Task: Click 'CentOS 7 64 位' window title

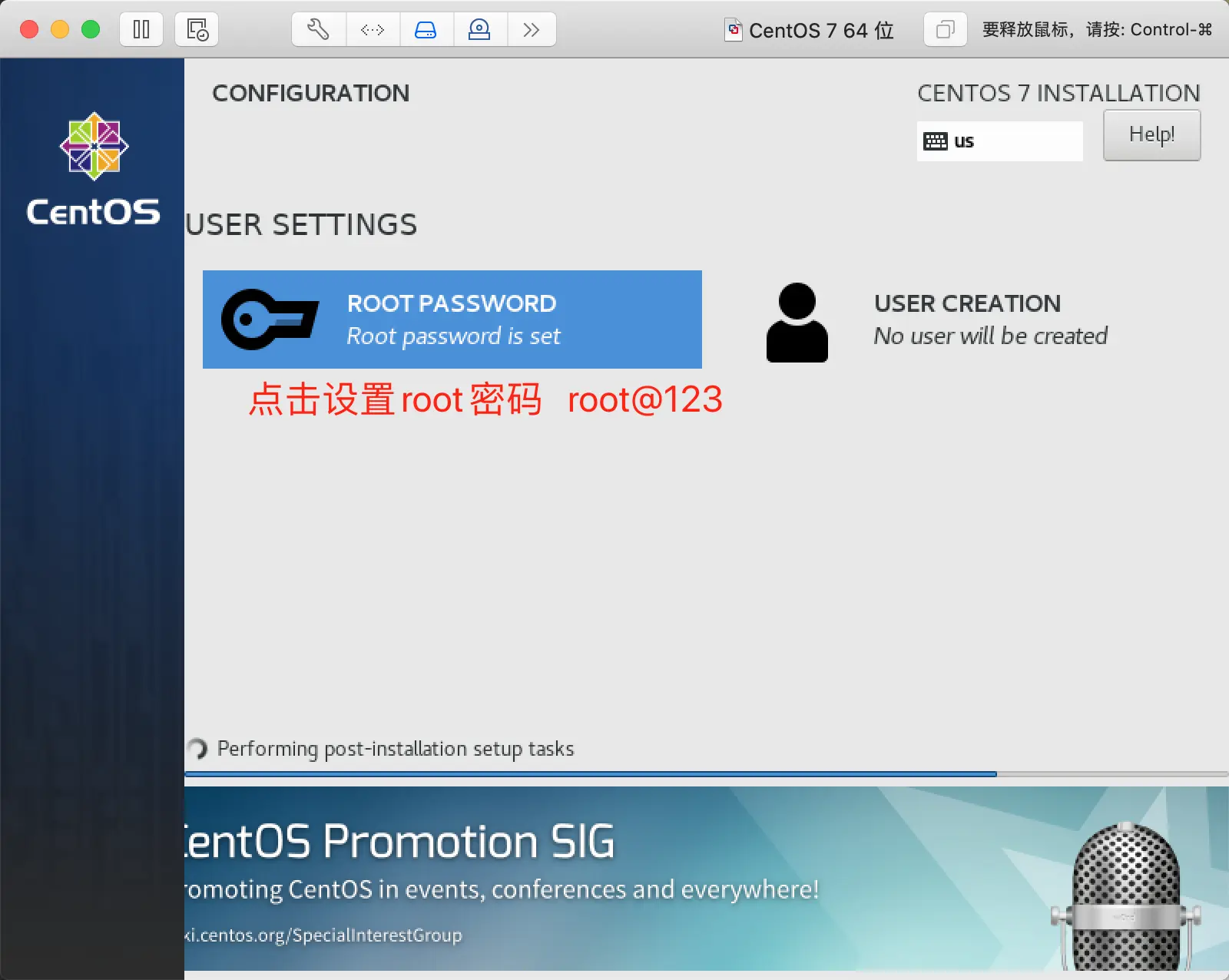Action: [x=821, y=30]
